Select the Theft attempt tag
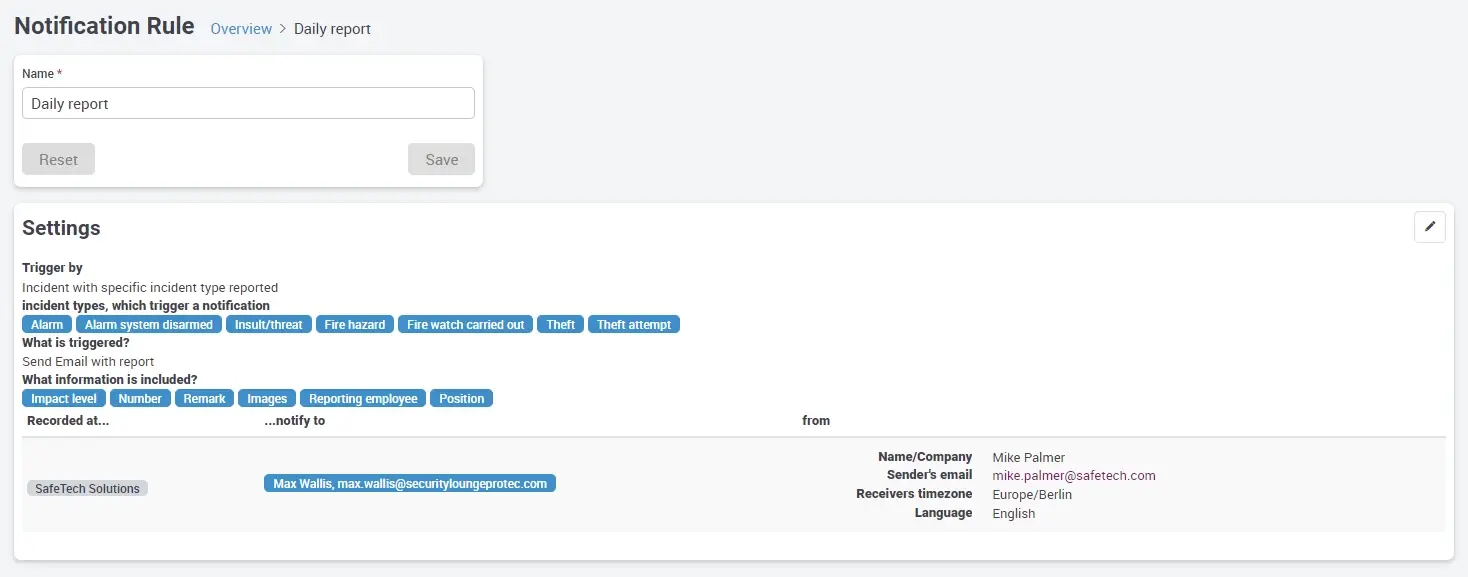1468x577 pixels. pos(634,325)
